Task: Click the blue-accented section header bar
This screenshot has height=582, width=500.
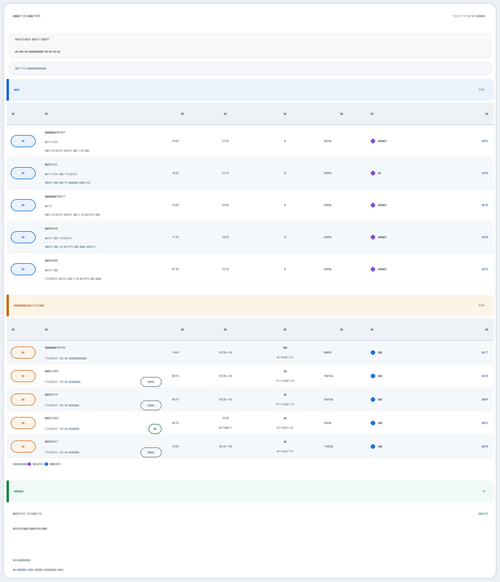Action: [250, 90]
